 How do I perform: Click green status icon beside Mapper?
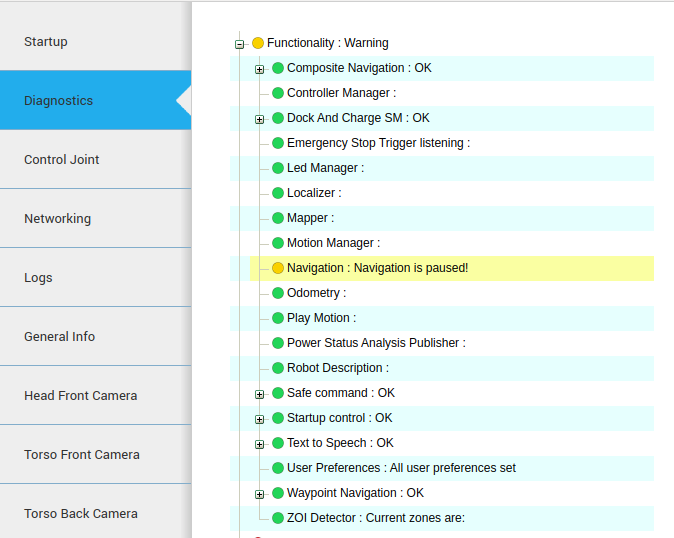coord(278,218)
